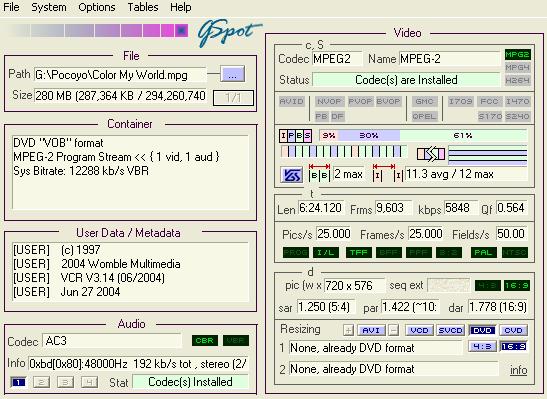Click the frame type percentage bar
The height and width of the screenshot is (399, 547).
[423, 135]
